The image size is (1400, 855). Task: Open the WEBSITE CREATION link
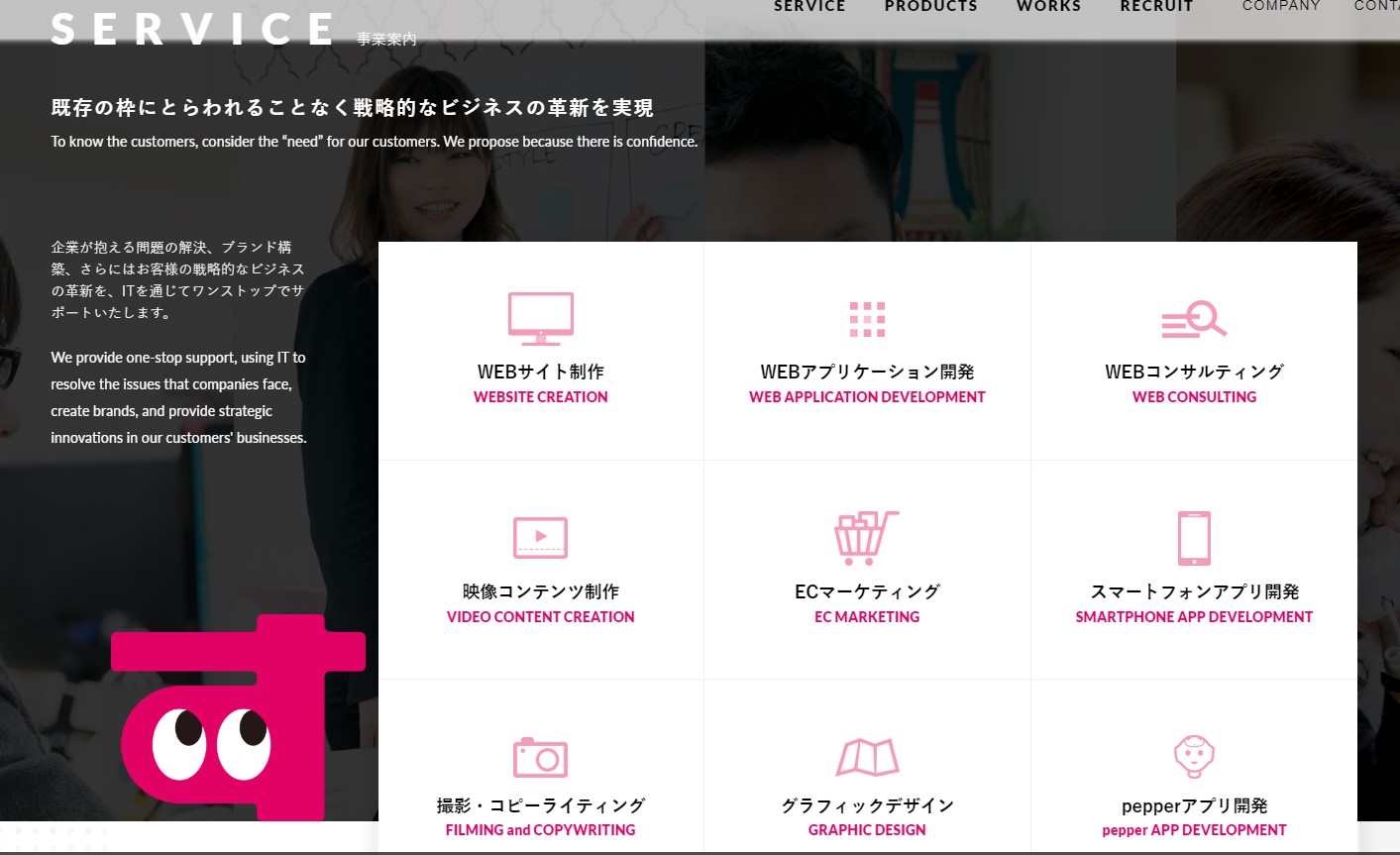click(x=540, y=397)
